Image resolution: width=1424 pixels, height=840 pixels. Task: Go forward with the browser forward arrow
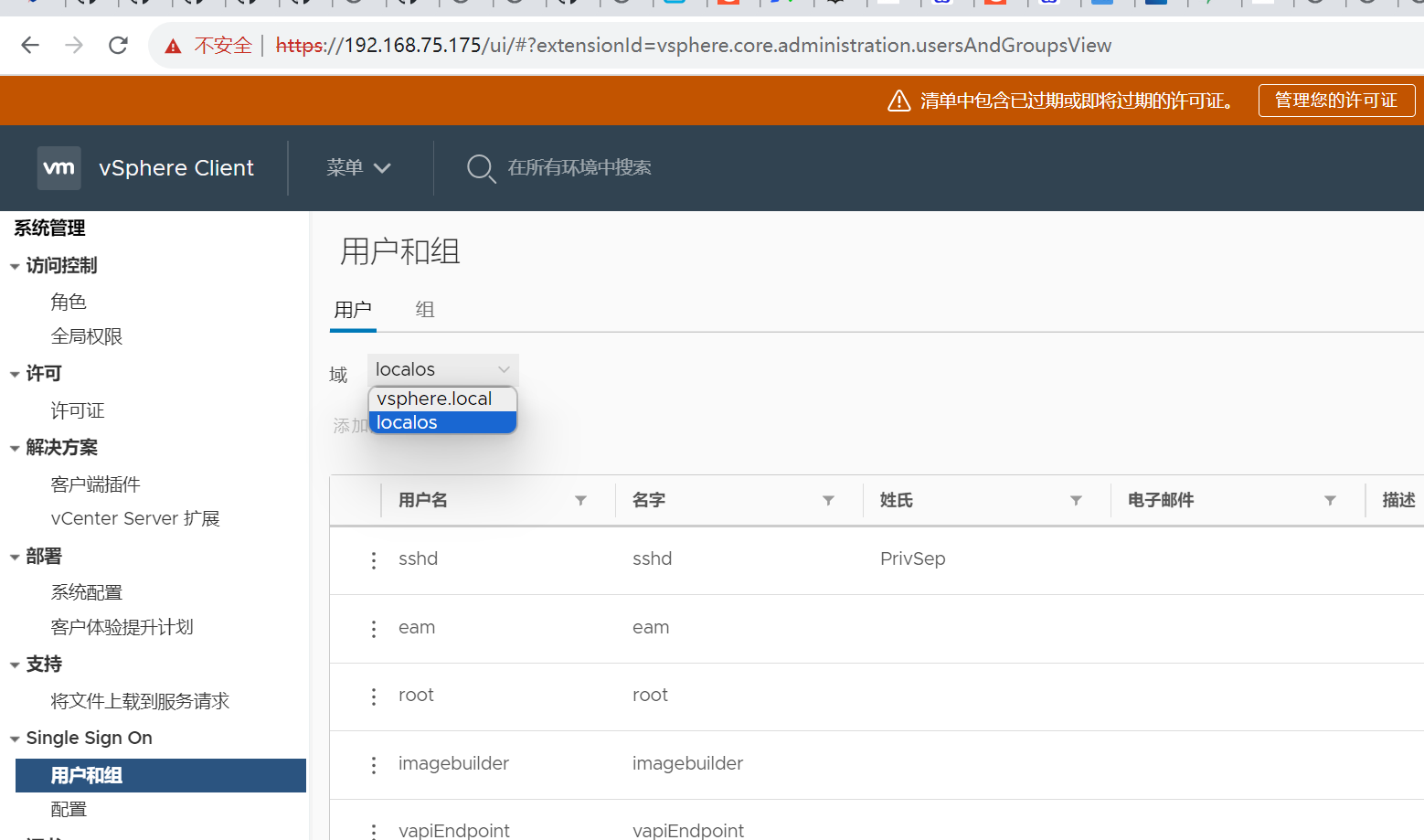point(74,45)
